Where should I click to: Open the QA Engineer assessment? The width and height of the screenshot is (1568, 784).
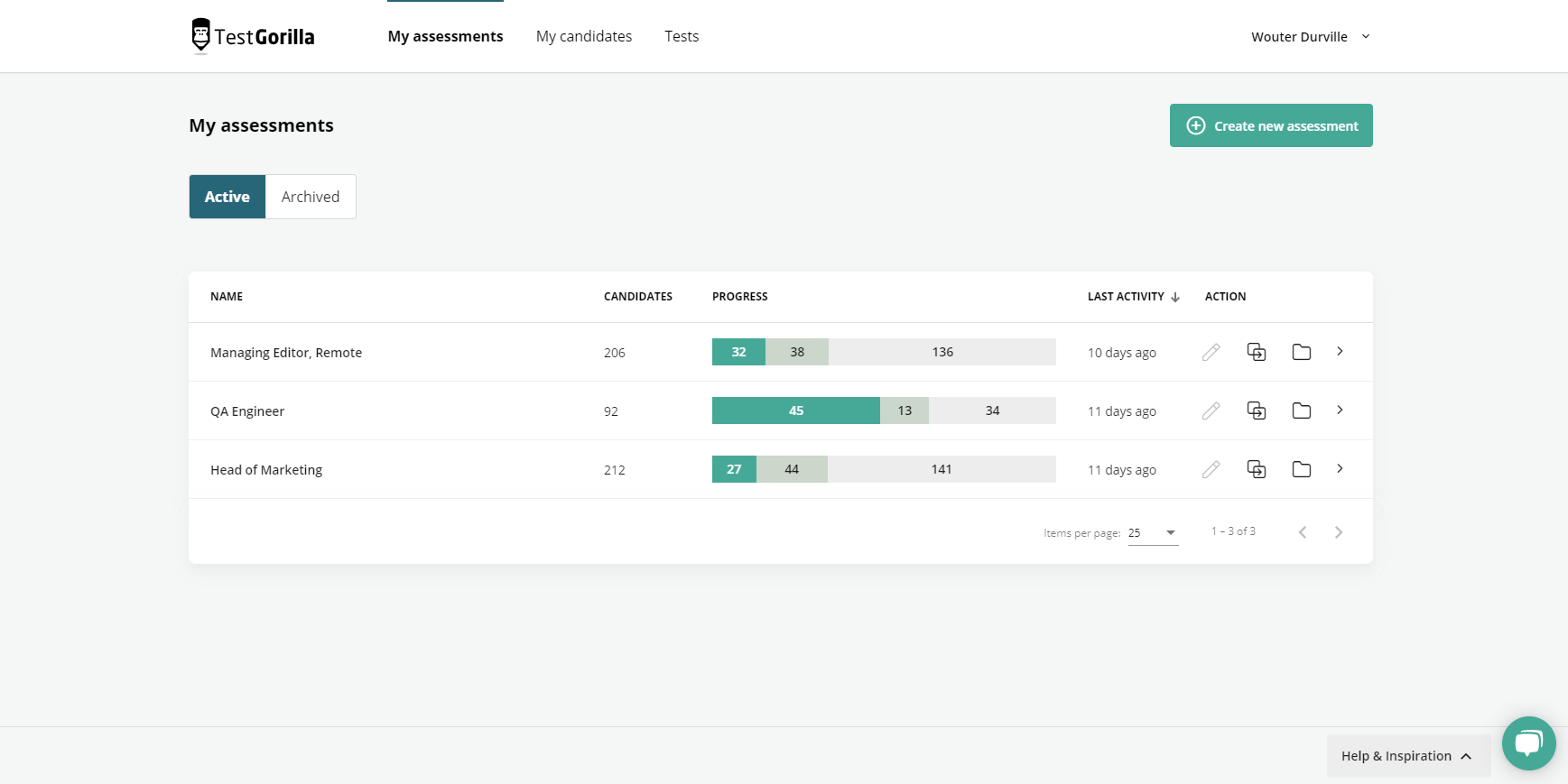(x=247, y=411)
